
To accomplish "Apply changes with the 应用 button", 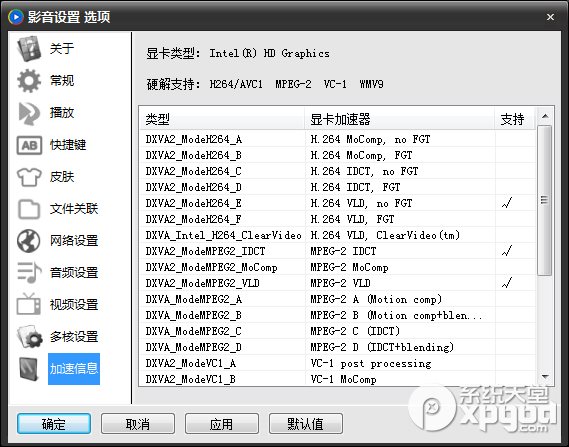I will click(221, 423).
